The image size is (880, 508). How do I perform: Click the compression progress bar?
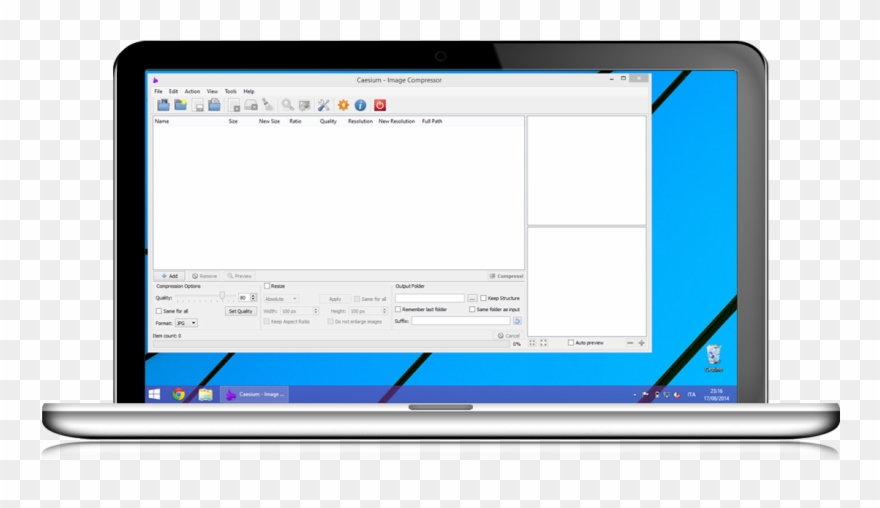pos(331,344)
